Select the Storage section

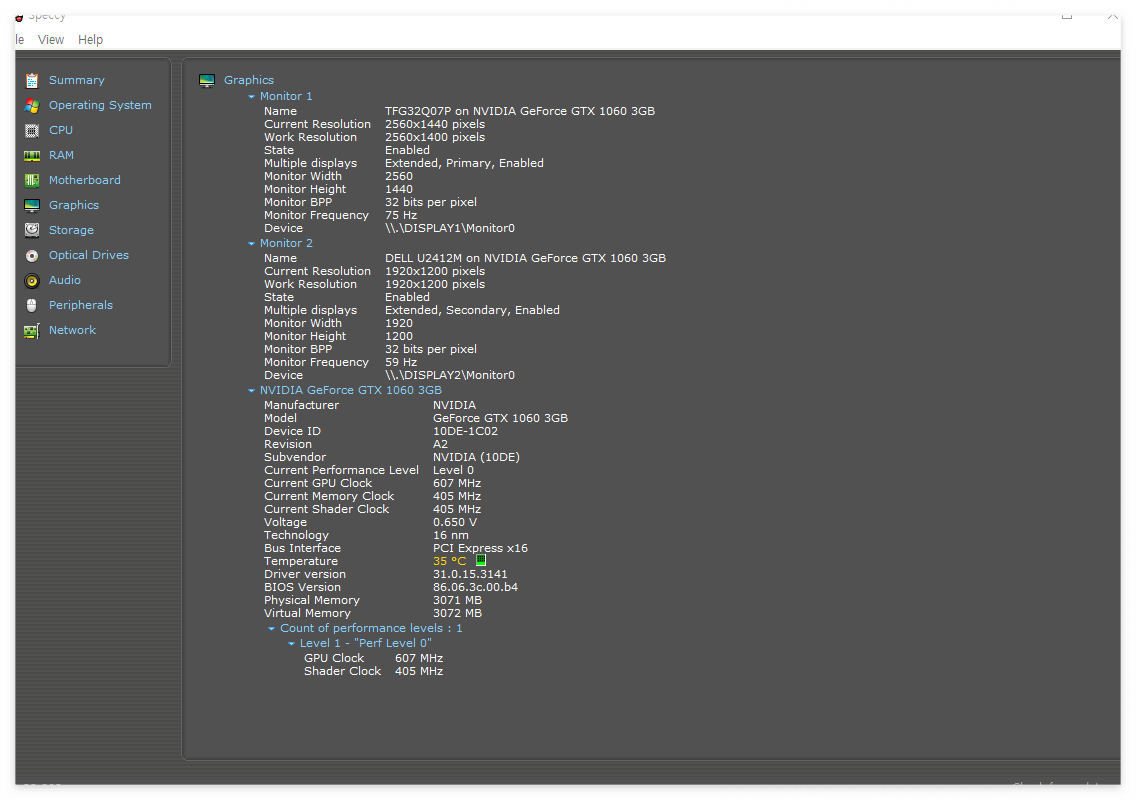71,230
